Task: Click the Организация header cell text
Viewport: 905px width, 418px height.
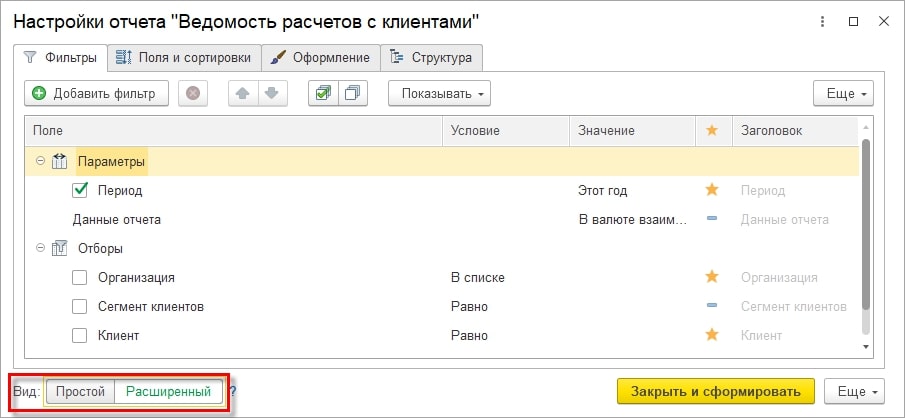Action: click(x=779, y=278)
